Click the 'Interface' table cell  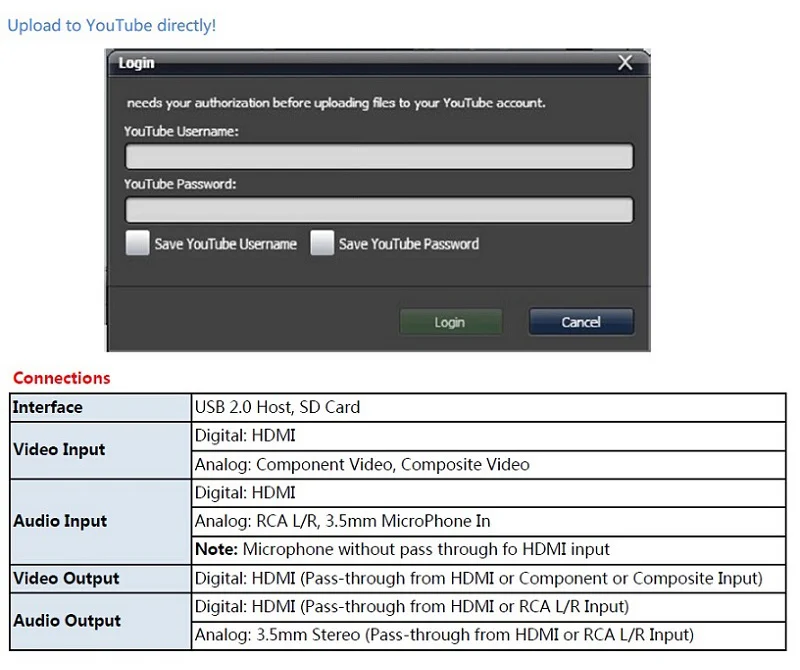[101, 407]
